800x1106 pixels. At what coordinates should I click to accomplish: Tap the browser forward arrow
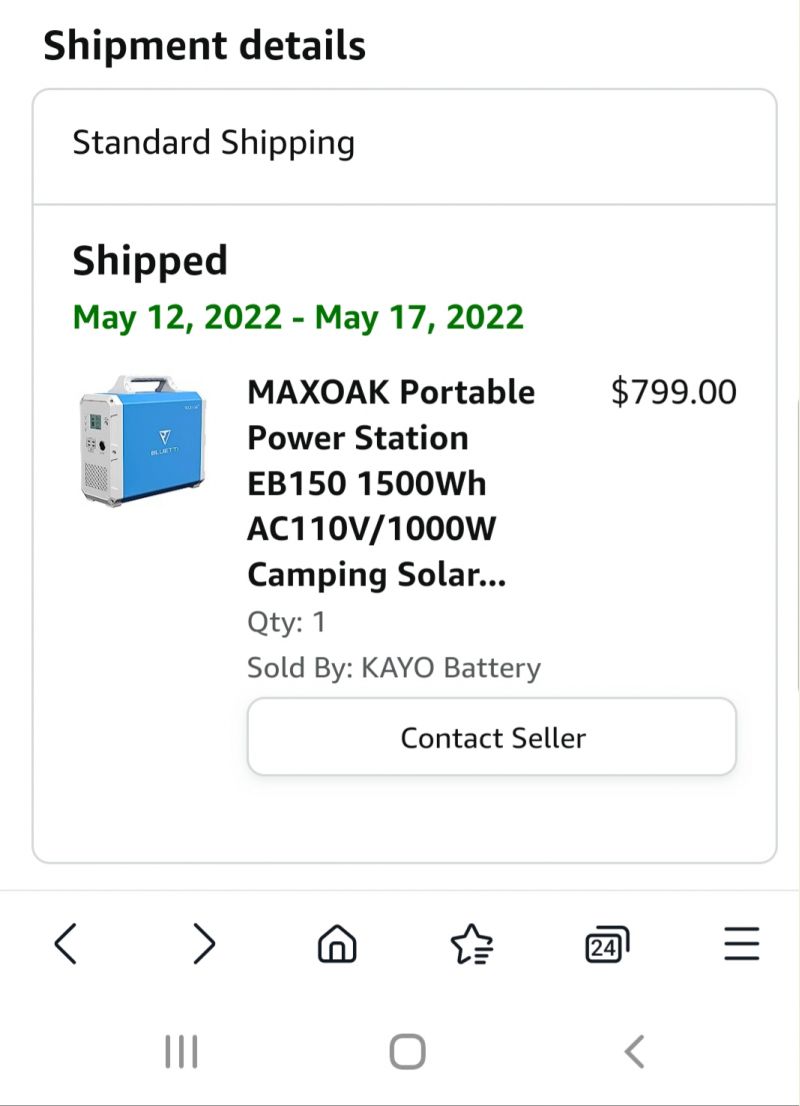(204, 944)
